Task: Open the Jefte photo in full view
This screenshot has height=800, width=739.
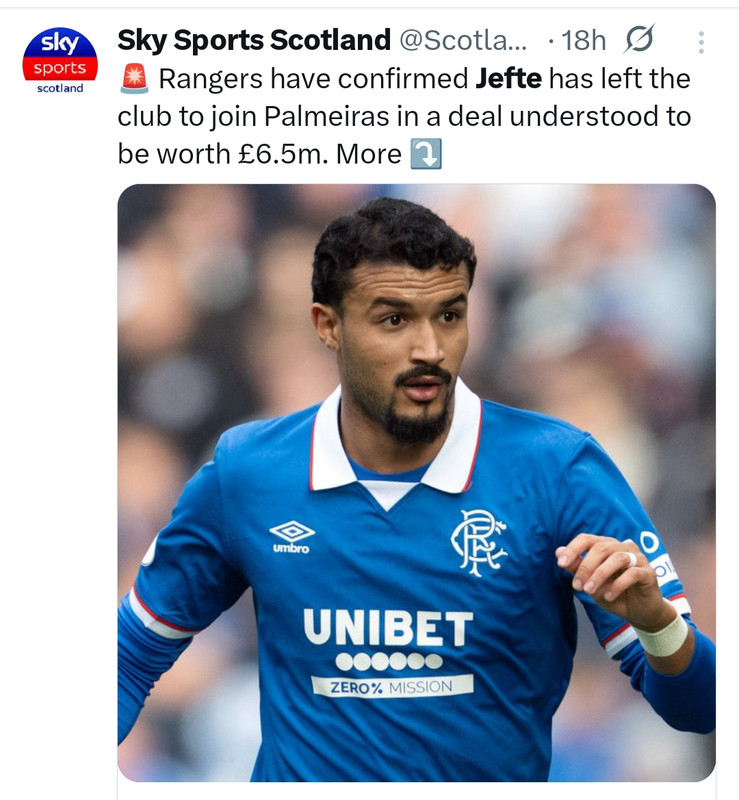Action: click(416, 483)
